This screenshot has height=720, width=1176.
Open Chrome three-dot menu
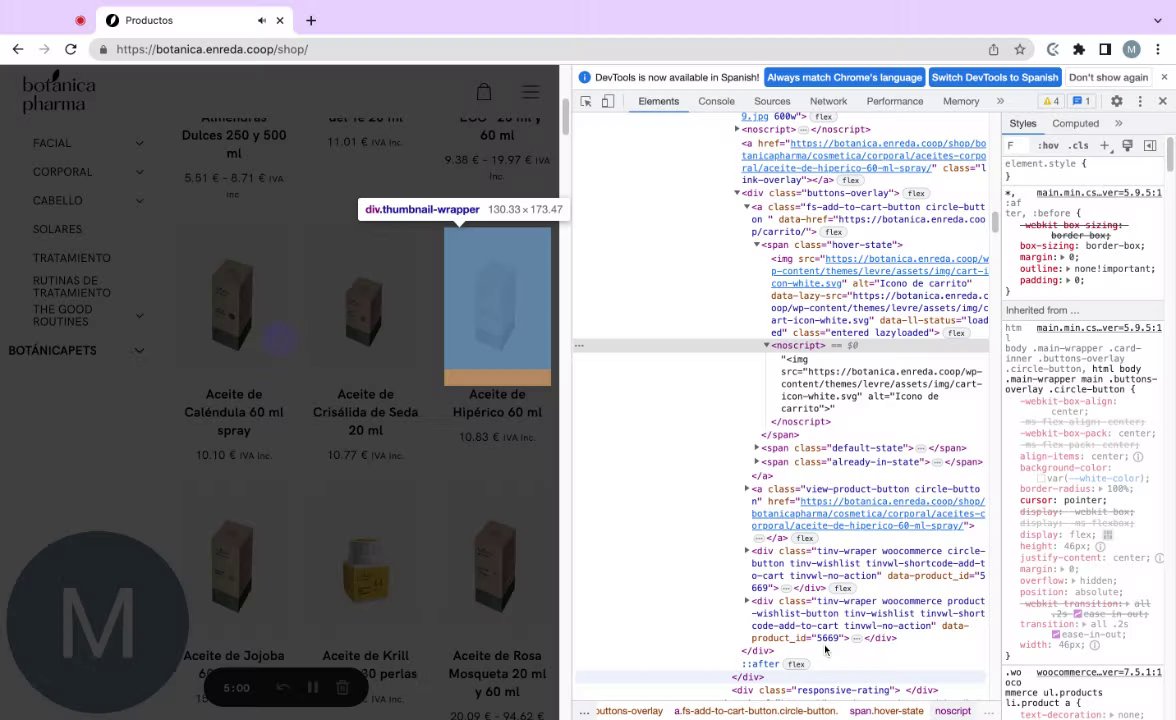click(x=1158, y=50)
